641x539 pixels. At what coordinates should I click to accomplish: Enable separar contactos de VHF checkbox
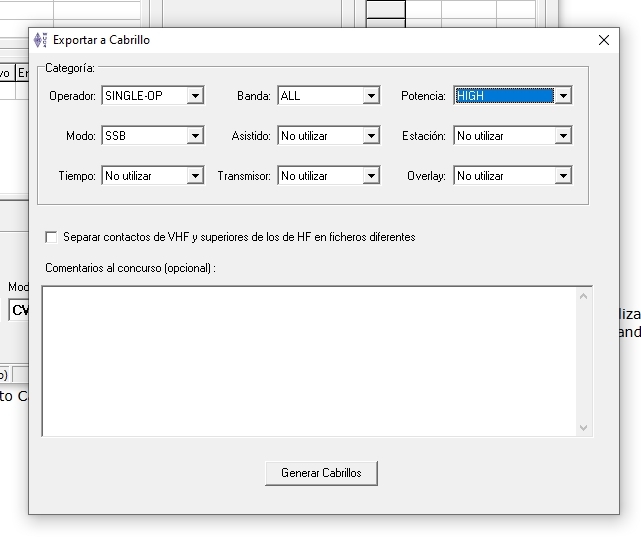tap(51, 237)
